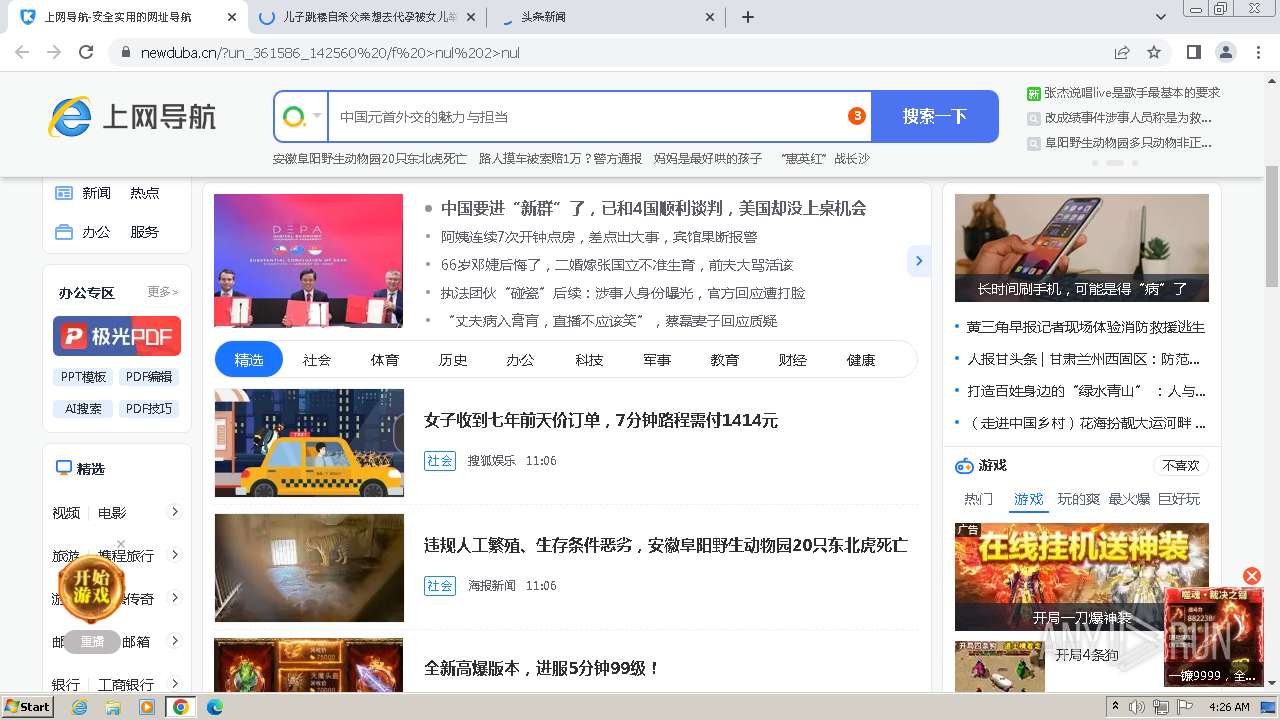Viewport: 1280px width, 720px height.
Task: Open the phone article image 长时间刷手机
Action: (1082, 248)
